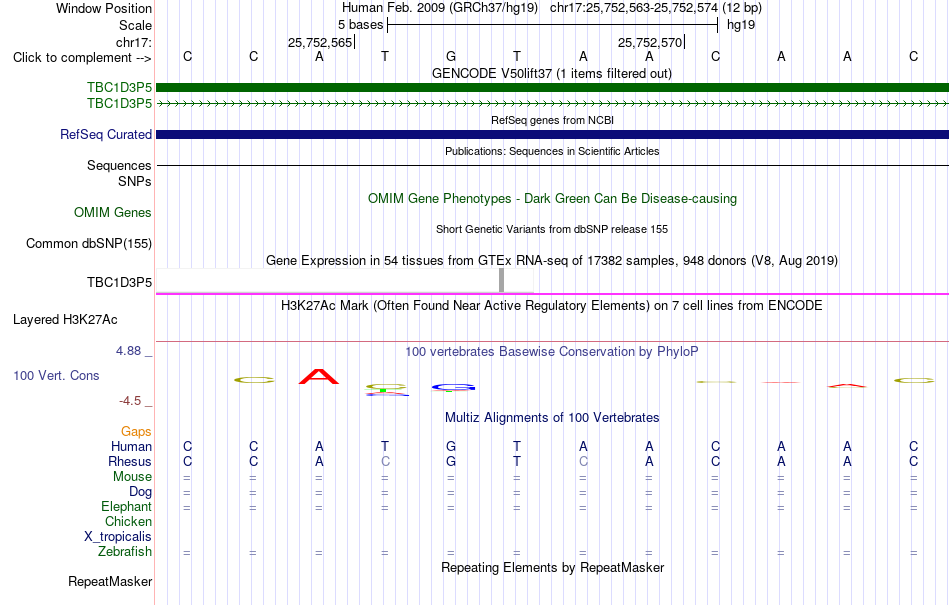
Task: Open the RefSeq Curated track label
Action: [105, 134]
